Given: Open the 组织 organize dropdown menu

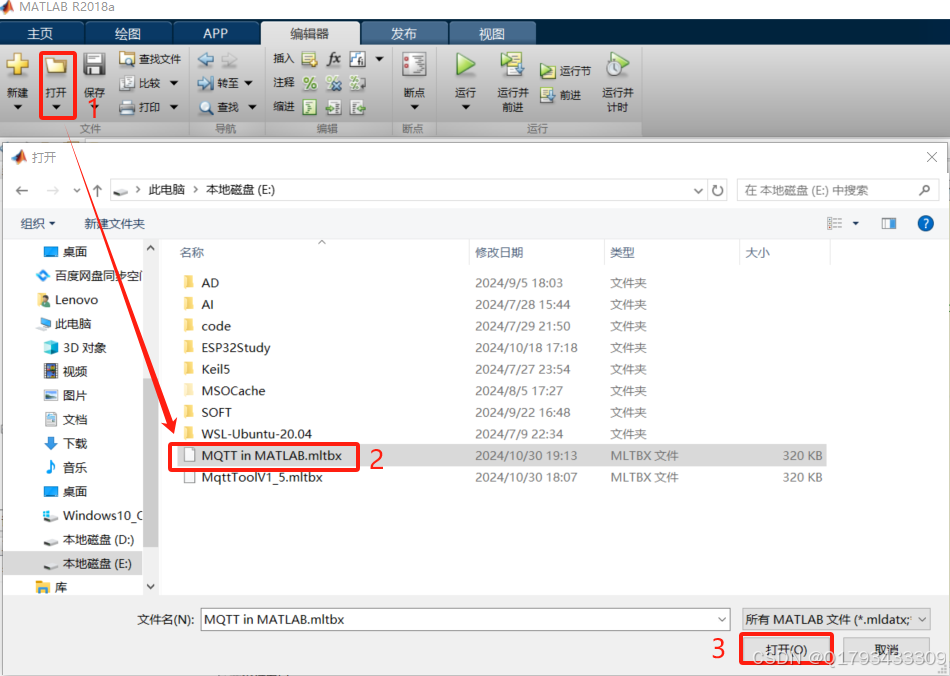Looking at the screenshot, I should point(38,224).
